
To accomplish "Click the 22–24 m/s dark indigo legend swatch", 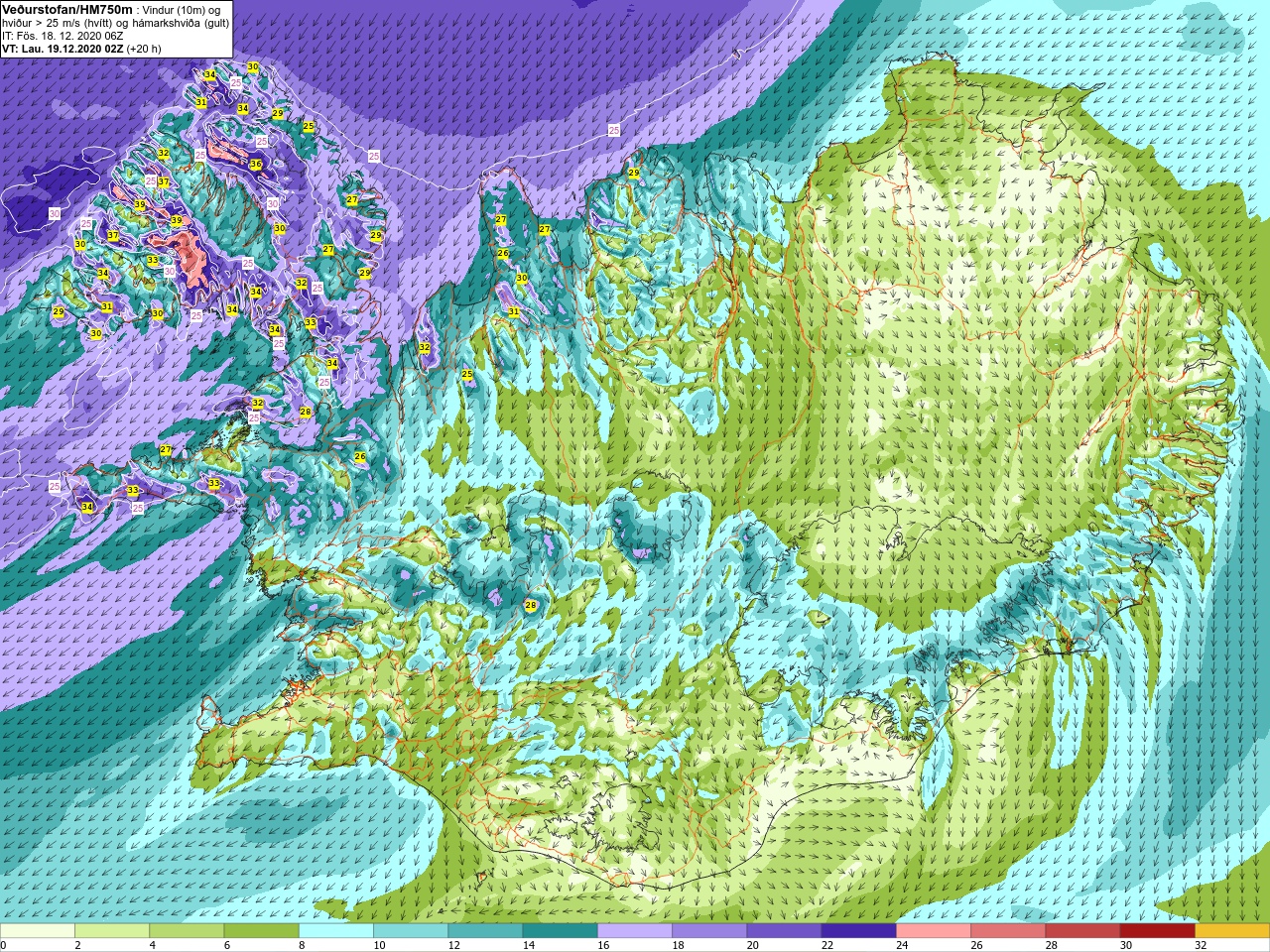I will tap(858, 931).
